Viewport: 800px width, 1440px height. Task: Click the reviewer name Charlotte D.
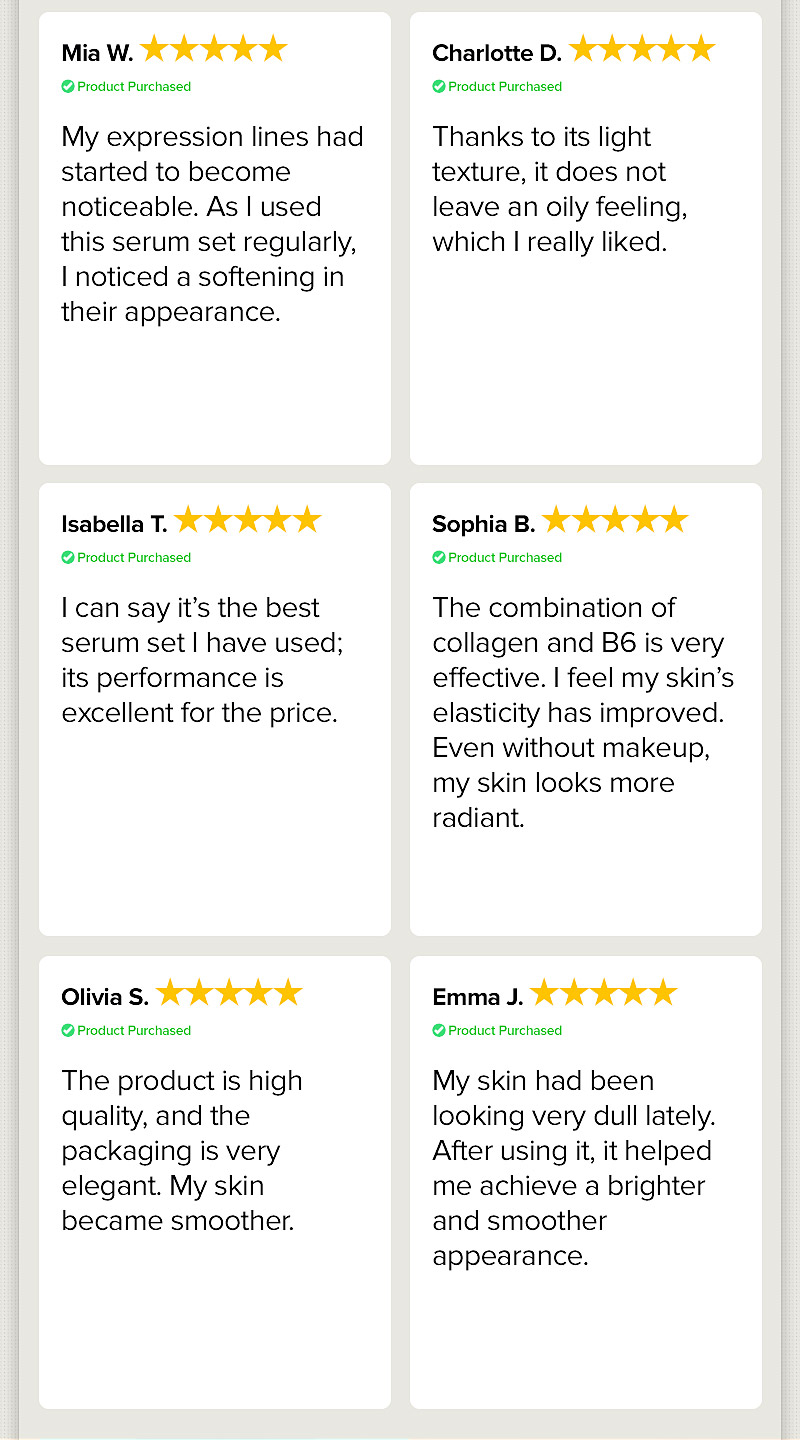click(497, 53)
